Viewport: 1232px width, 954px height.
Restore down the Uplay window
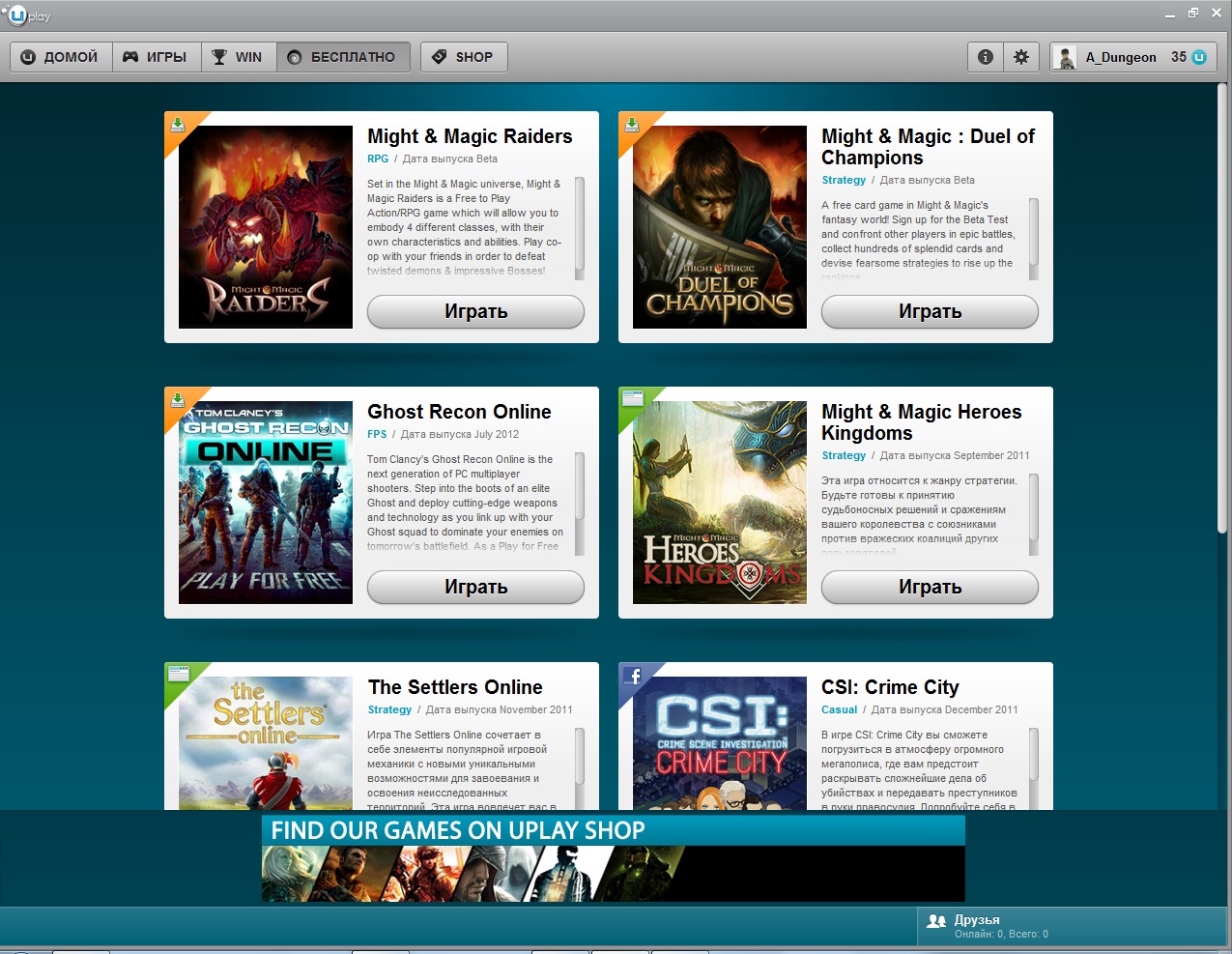1193,14
